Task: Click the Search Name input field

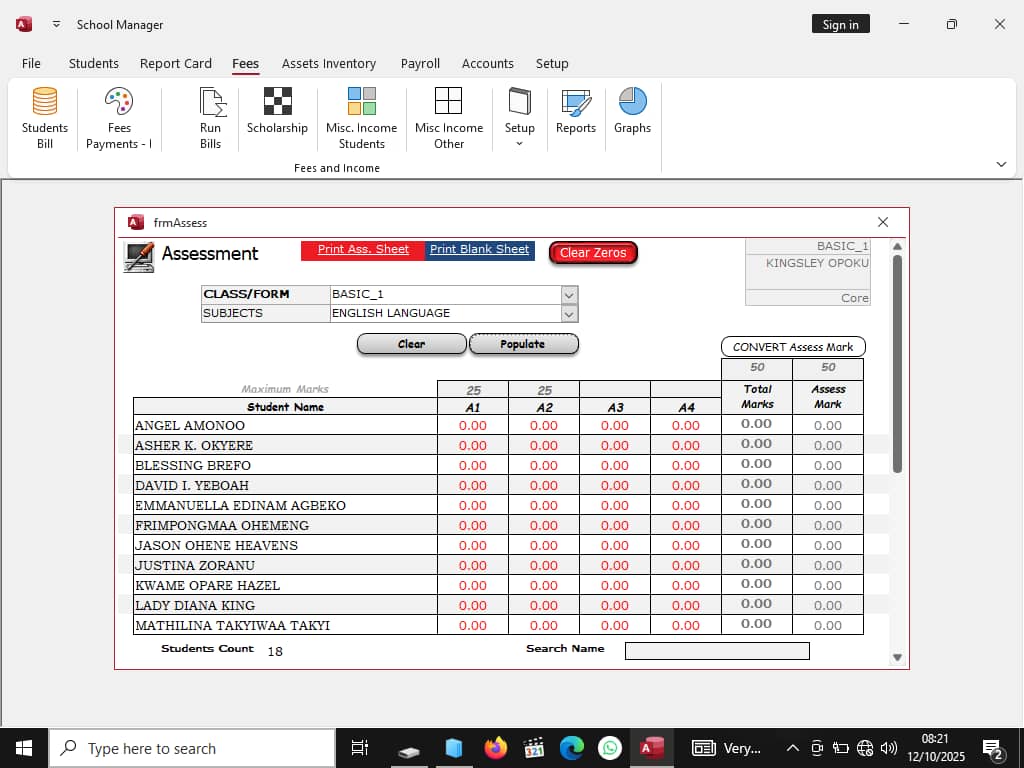Action: click(x=717, y=651)
